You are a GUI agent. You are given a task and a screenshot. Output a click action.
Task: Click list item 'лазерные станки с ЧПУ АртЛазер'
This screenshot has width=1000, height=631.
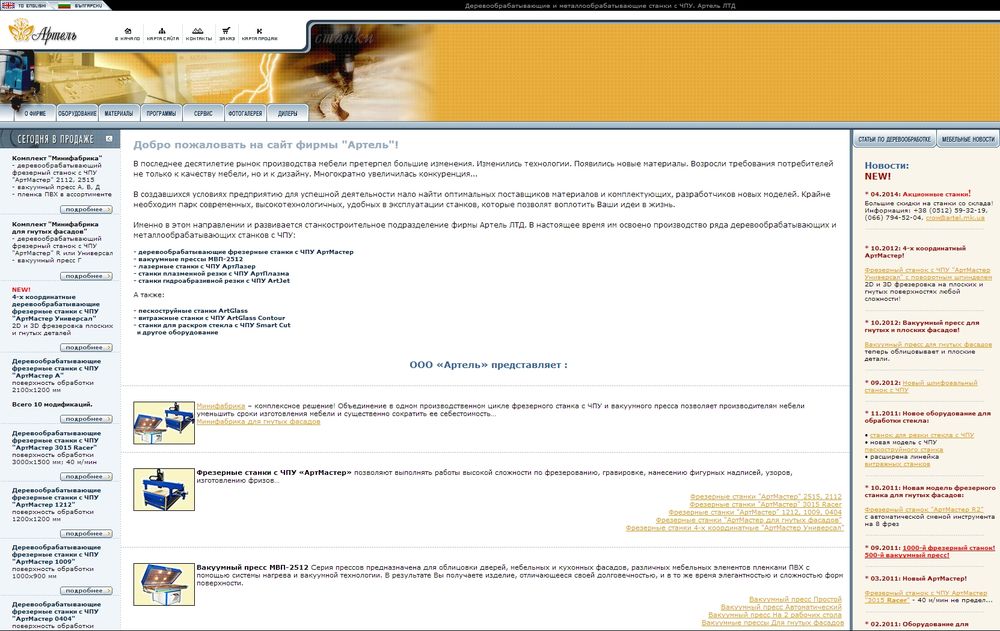[196, 266]
